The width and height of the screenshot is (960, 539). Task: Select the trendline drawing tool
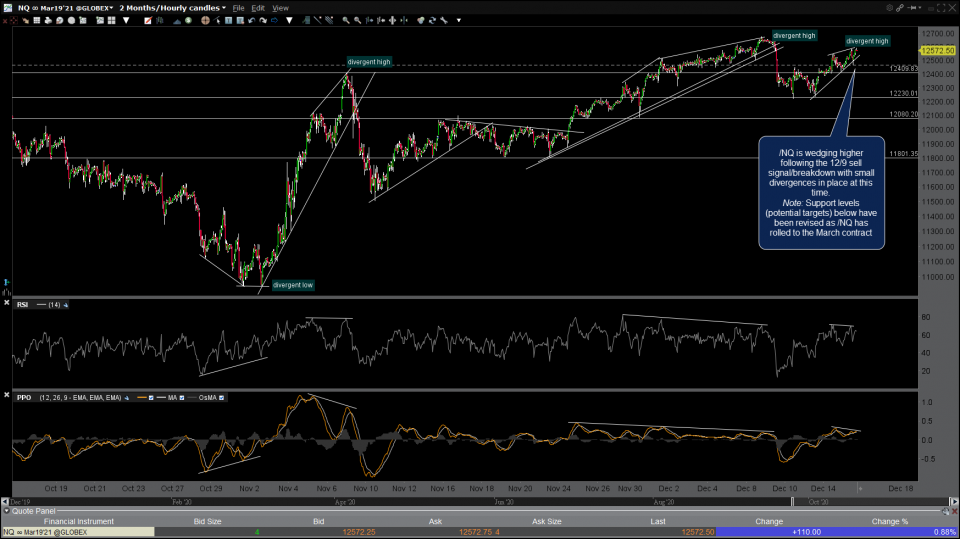(x=317, y=21)
